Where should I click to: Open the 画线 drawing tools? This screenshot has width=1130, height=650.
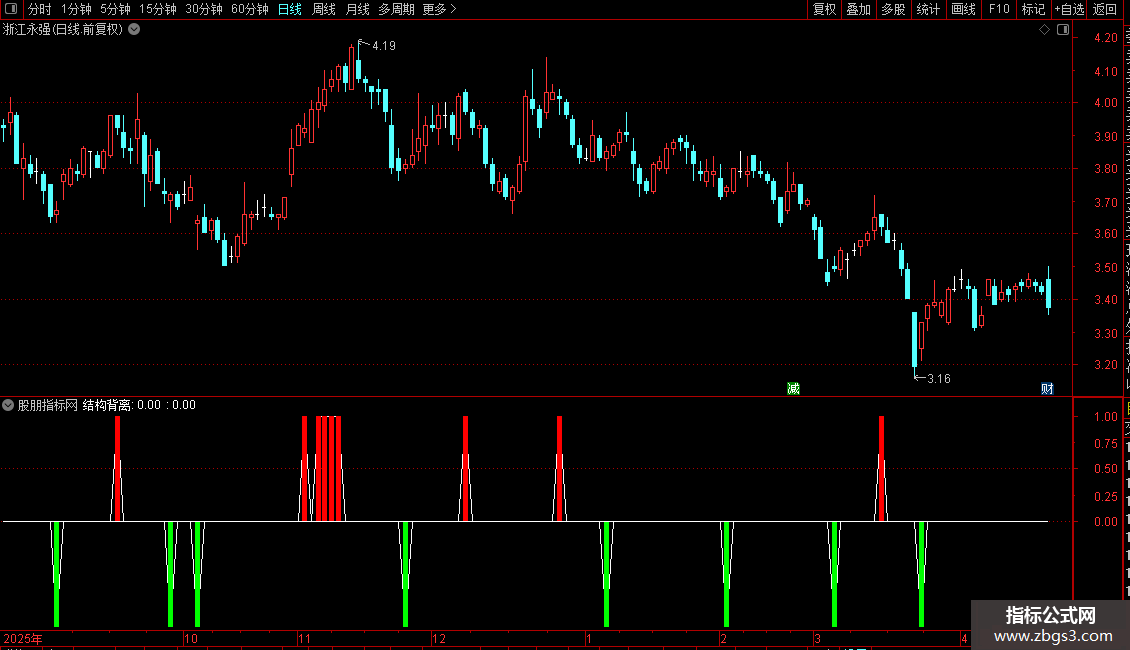point(963,9)
